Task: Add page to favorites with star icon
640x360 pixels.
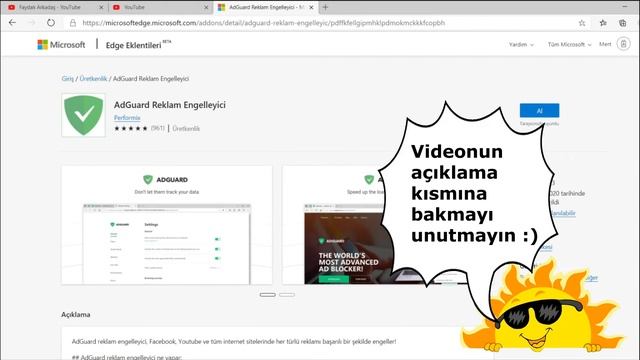Action: pyautogui.click(x=582, y=23)
